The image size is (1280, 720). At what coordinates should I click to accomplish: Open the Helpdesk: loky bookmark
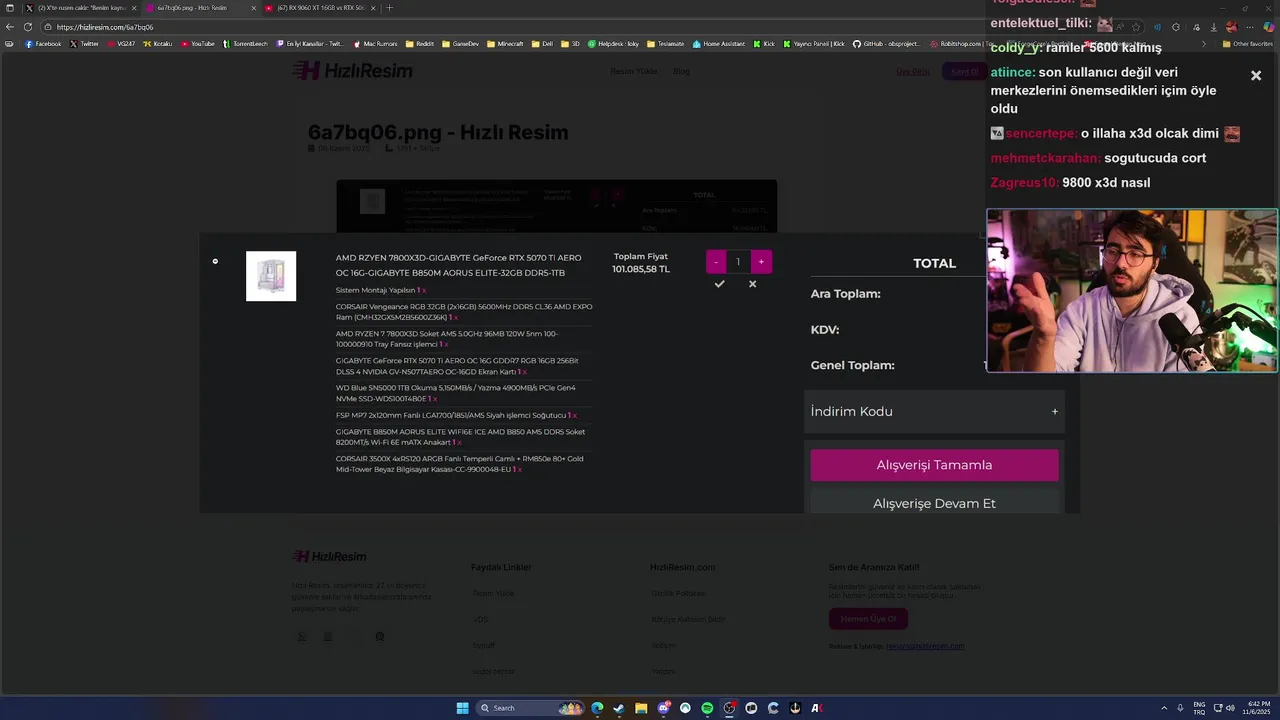coord(613,44)
